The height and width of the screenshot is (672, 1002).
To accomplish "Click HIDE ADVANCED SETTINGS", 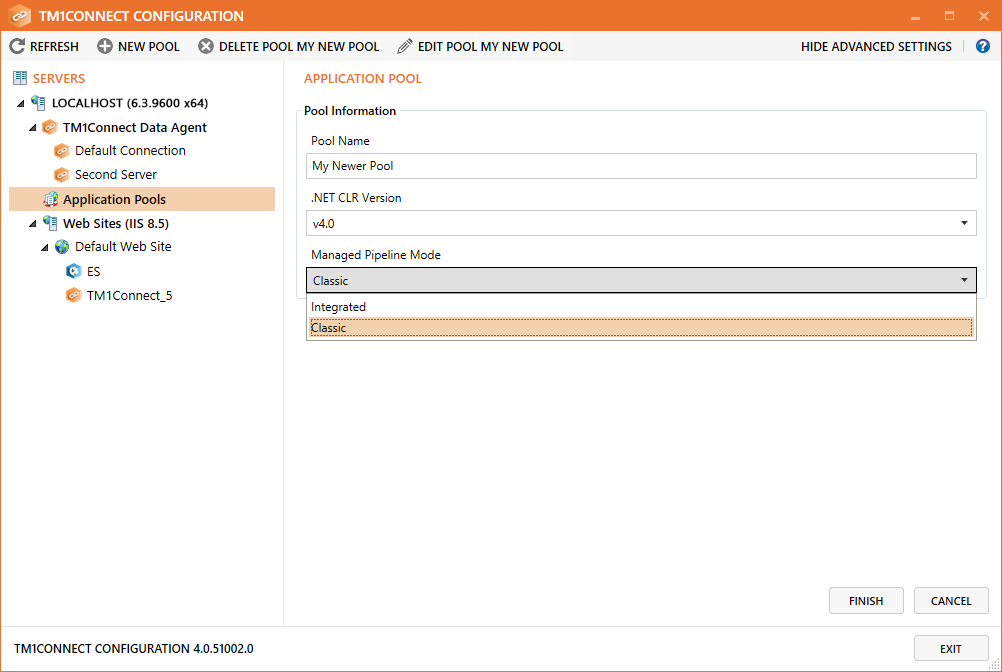I will (876, 47).
